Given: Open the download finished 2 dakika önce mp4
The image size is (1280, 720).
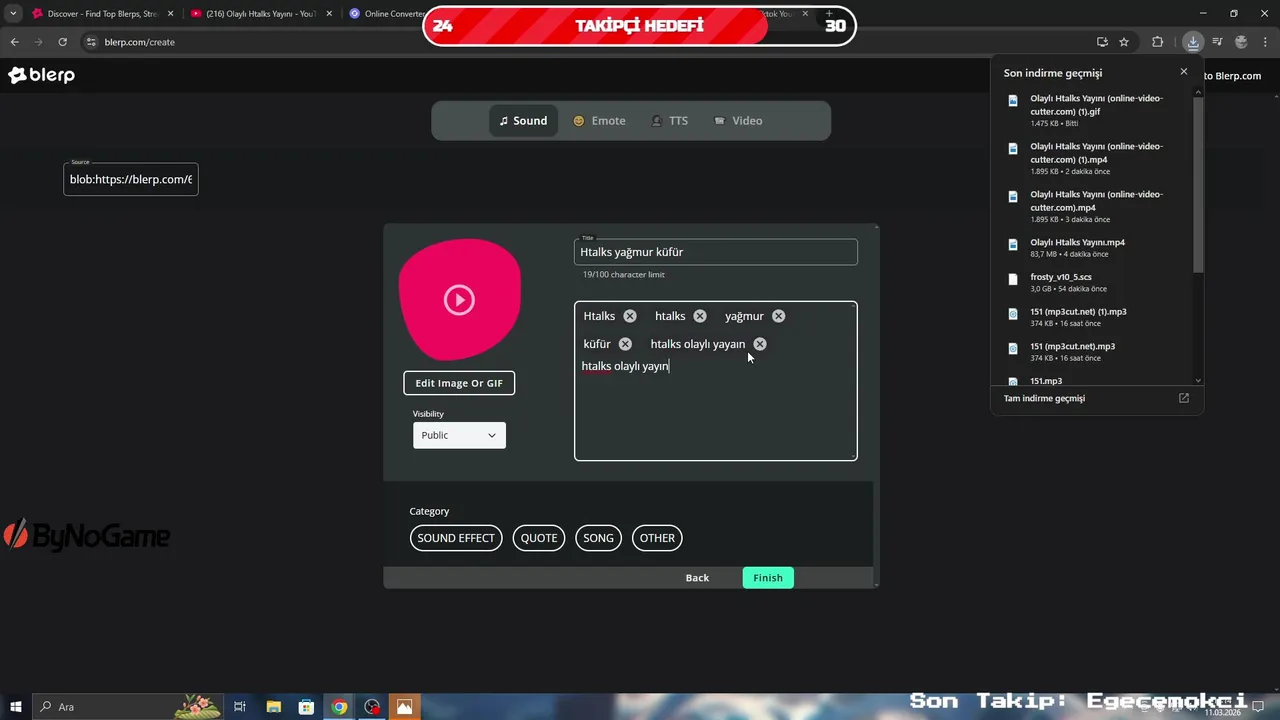Looking at the screenshot, I should 1097,158.
